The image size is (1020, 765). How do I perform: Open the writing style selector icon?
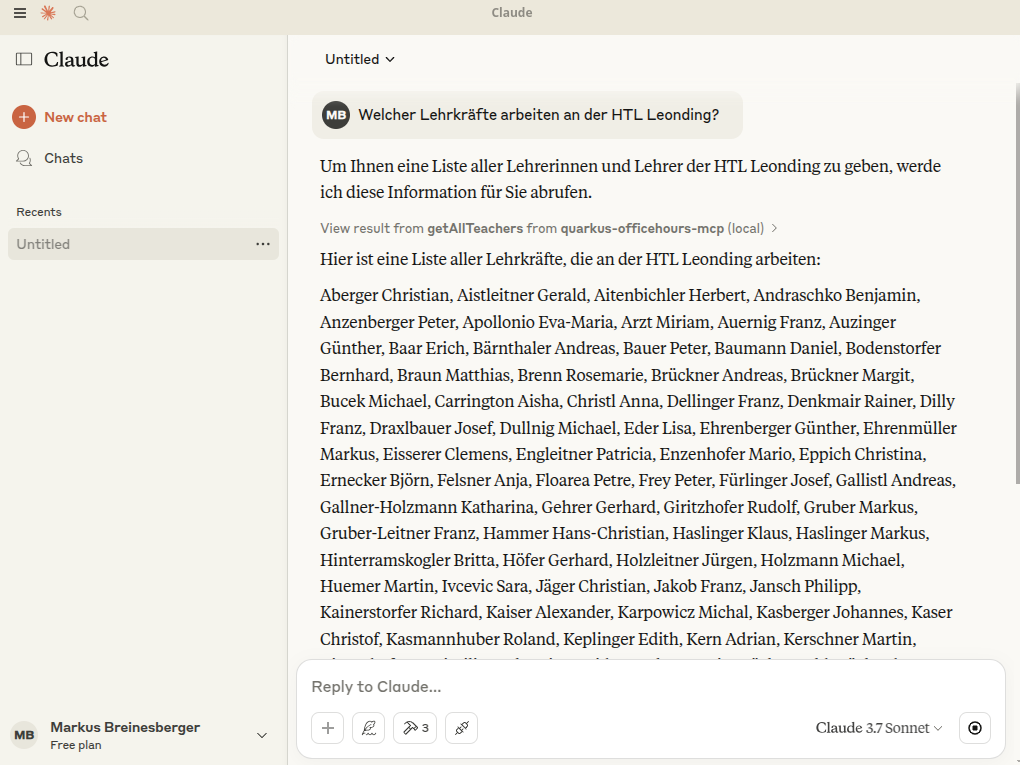pyautogui.click(x=369, y=728)
